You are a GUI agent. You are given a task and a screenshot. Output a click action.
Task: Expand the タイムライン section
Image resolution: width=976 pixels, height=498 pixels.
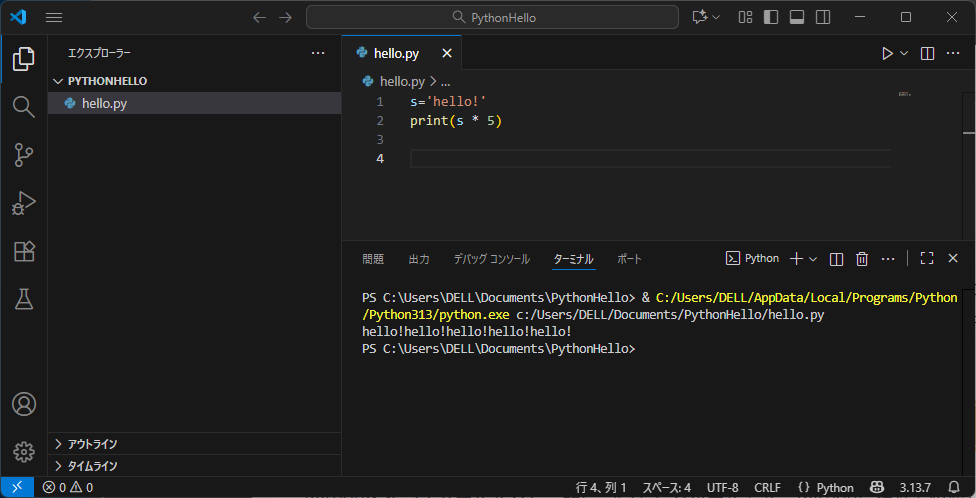(x=92, y=466)
